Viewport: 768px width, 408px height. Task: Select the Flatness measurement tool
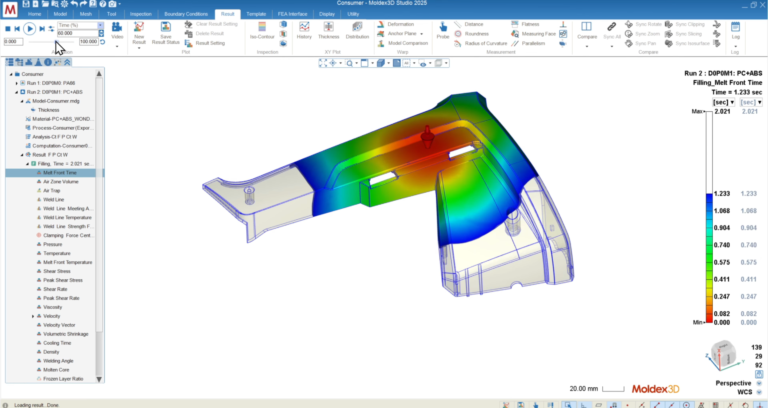tap(525, 24)
